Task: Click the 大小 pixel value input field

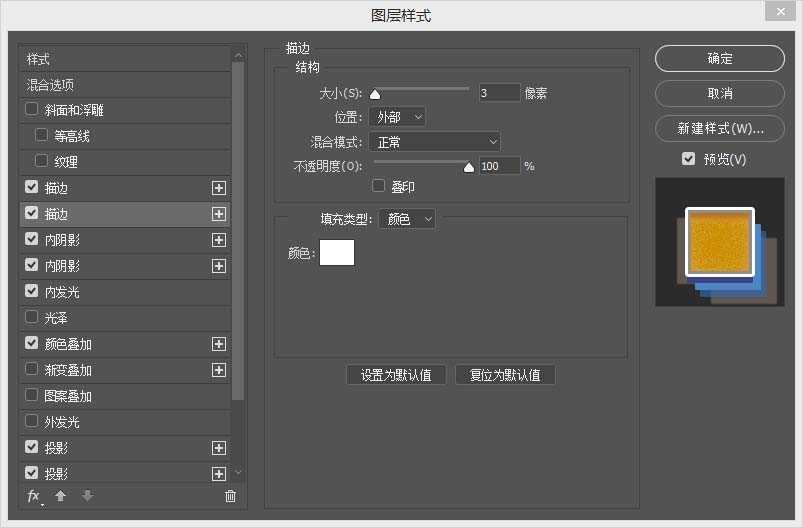Action: [499, 93]
